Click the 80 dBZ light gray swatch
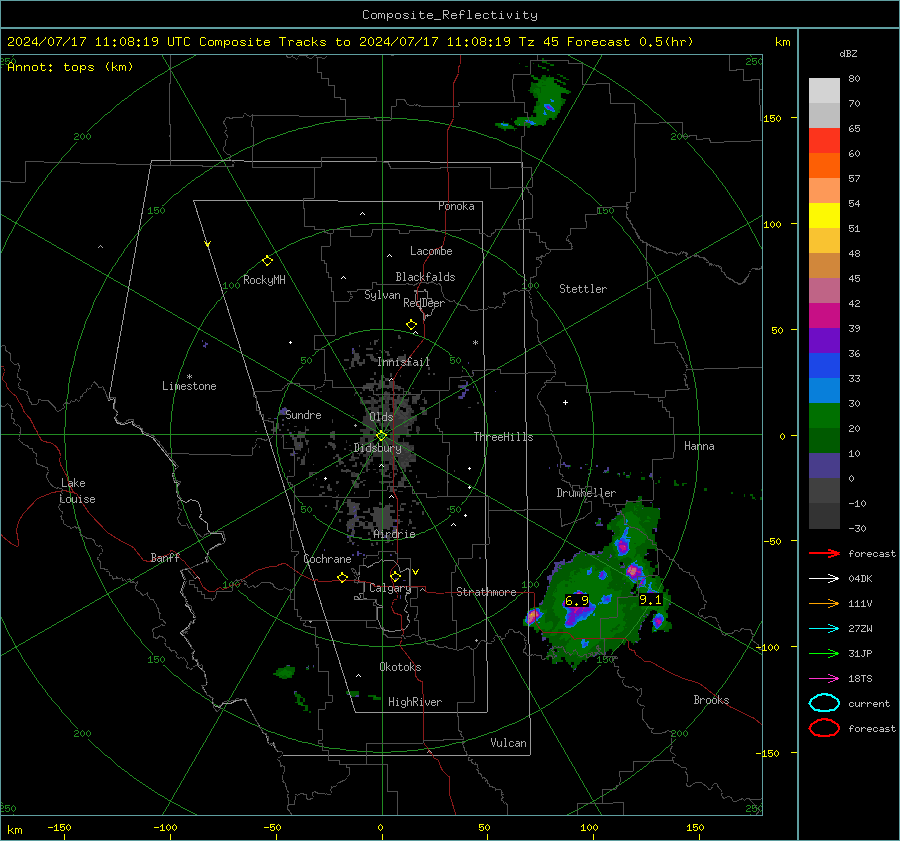This screenshot has height=841, width=900. click(x=824, y=90)
